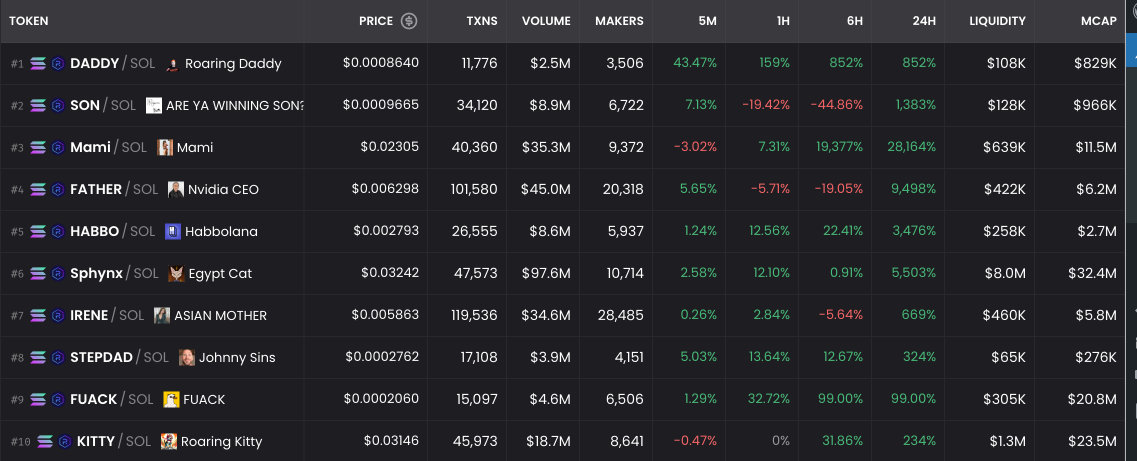This screenshot has height=461, width=1137.
Task: Click the DADDY price $0.0008640
Action: point(381,63)
